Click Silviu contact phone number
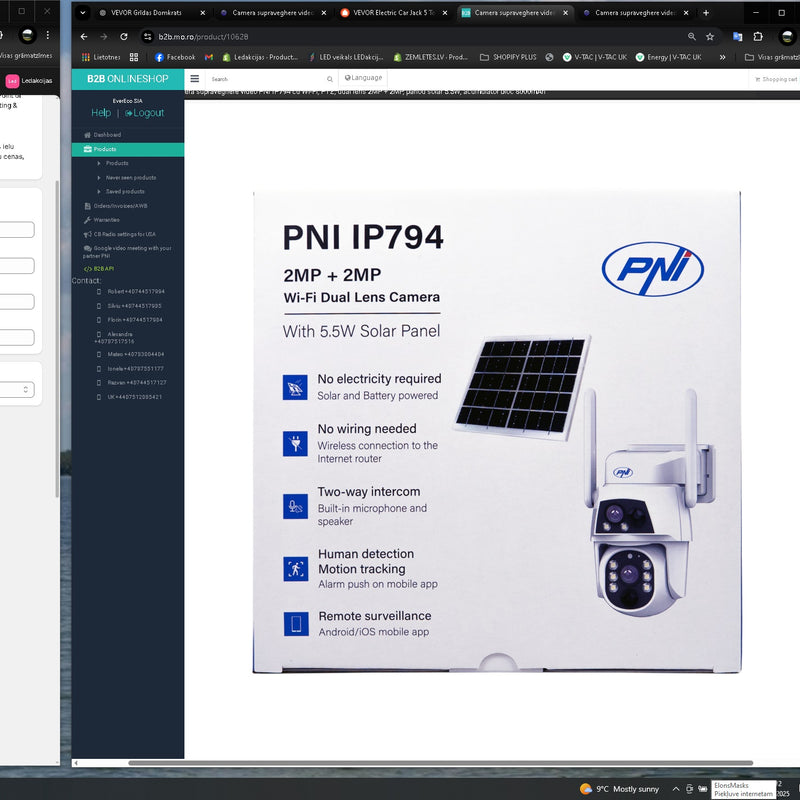The width and height of the screenshot is (800, 800). (x=134, y=306)
